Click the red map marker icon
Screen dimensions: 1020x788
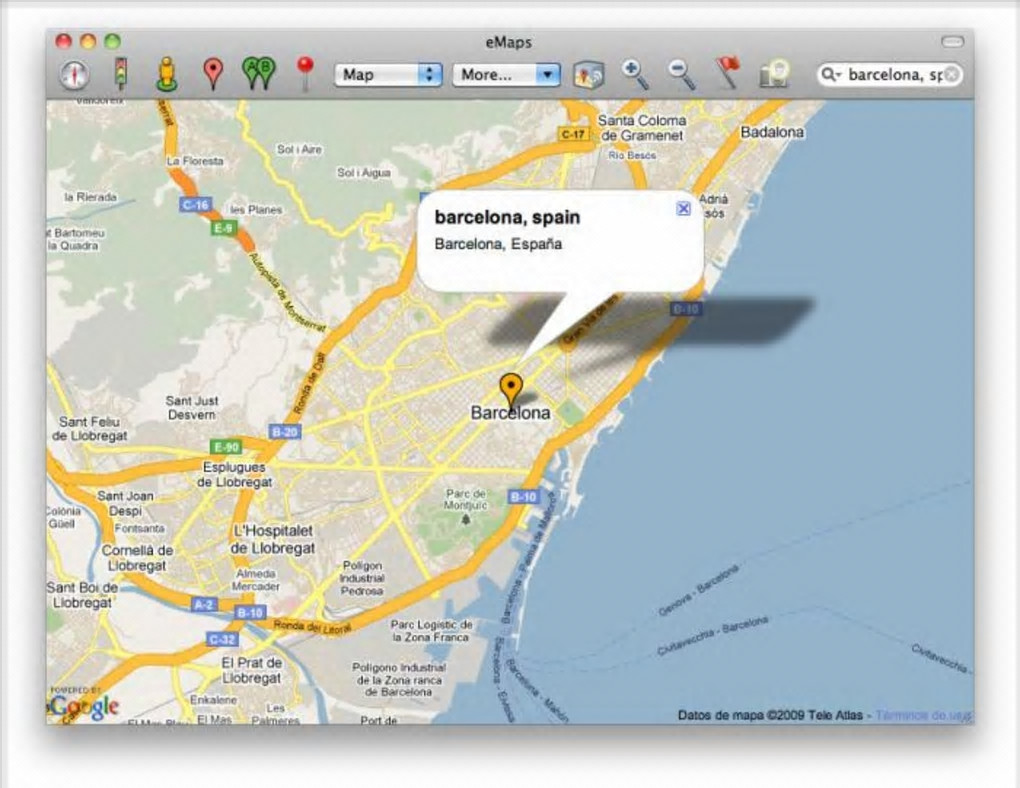tap(213, 74)
